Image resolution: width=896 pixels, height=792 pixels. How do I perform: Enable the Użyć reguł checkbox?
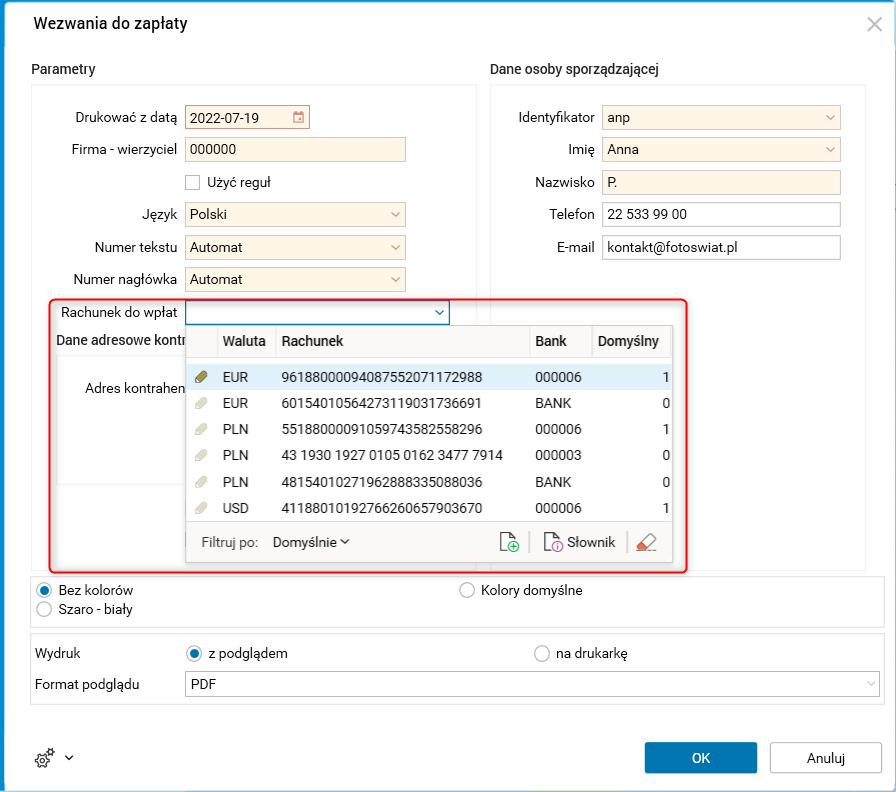[x=193, y=182]
